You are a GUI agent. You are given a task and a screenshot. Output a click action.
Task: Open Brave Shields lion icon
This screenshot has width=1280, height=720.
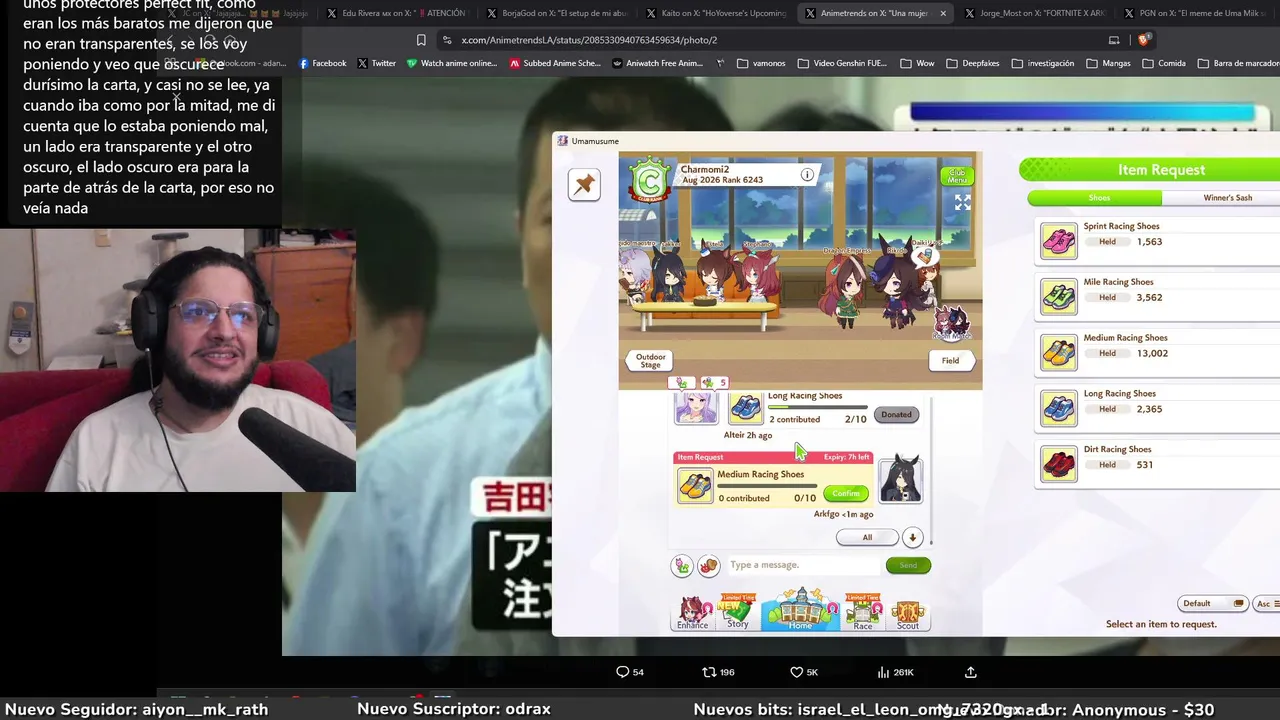[x=1144, y=40]
